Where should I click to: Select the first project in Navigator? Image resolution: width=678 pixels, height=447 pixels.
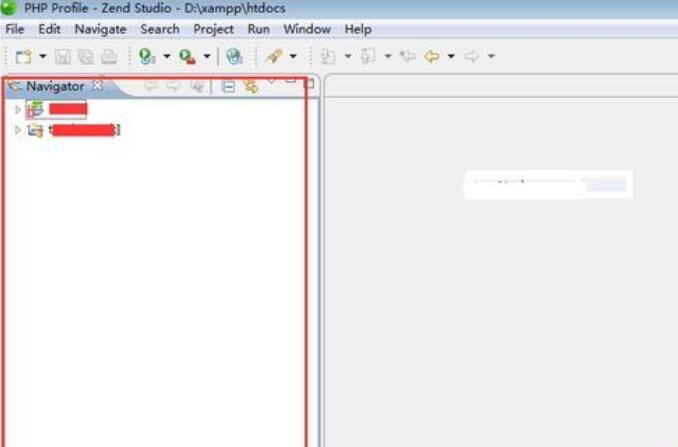click(57, 109)
